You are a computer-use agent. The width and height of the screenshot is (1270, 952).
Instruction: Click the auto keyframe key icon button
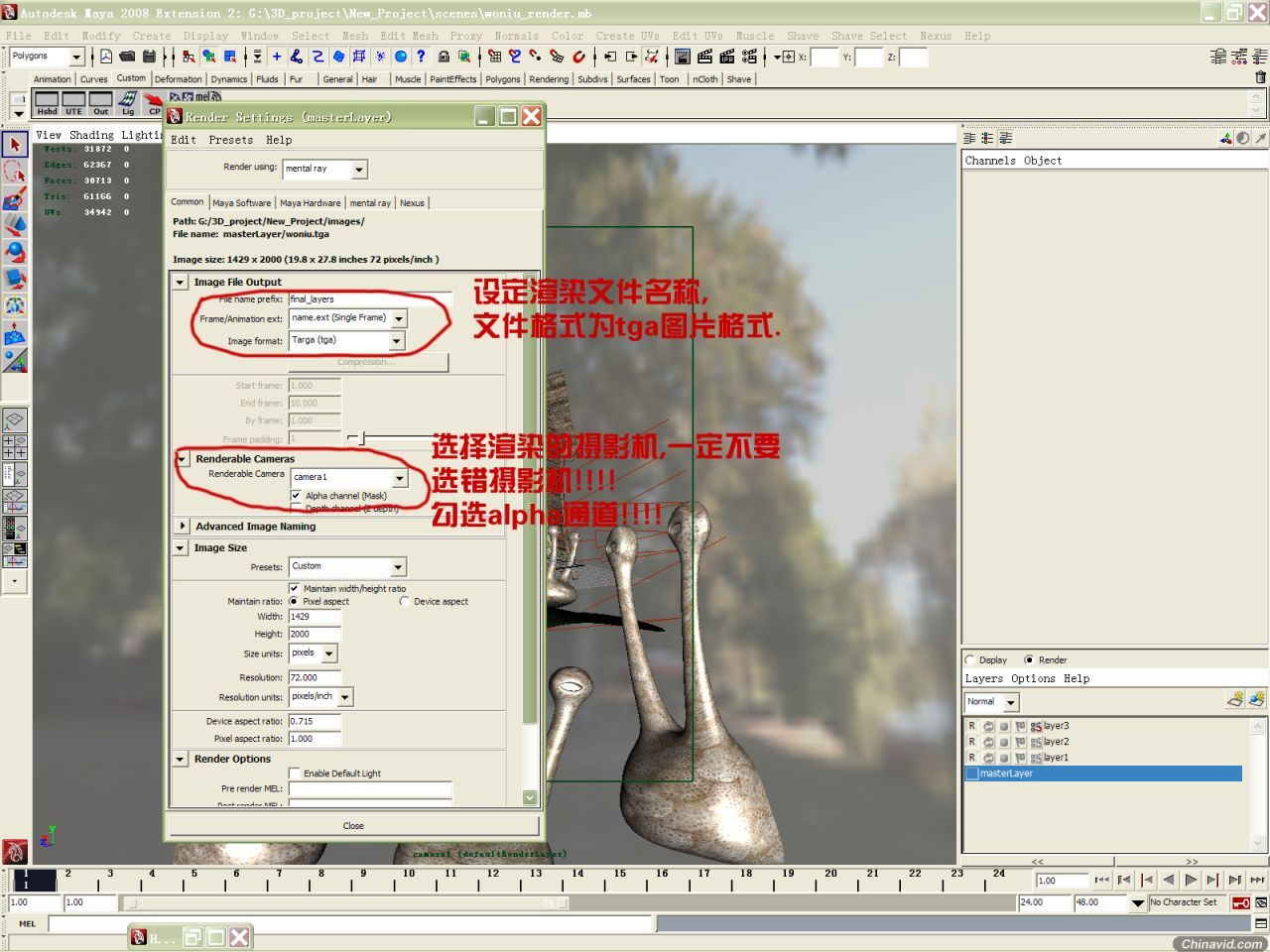(x=1240, y=903)
